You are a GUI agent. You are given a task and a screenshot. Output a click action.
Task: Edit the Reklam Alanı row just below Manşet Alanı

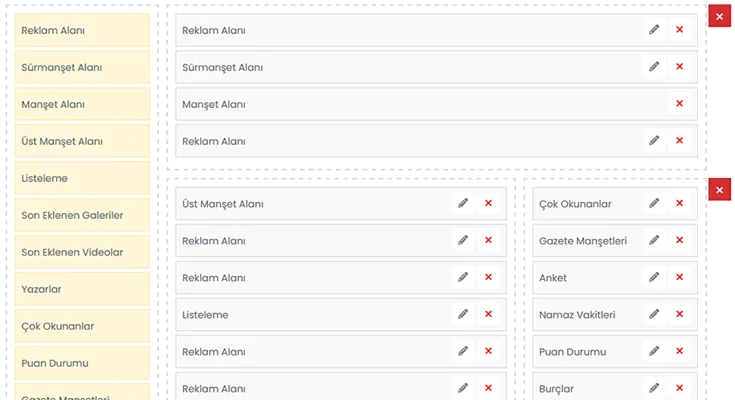pyautogui.click(x=654, y=141)
